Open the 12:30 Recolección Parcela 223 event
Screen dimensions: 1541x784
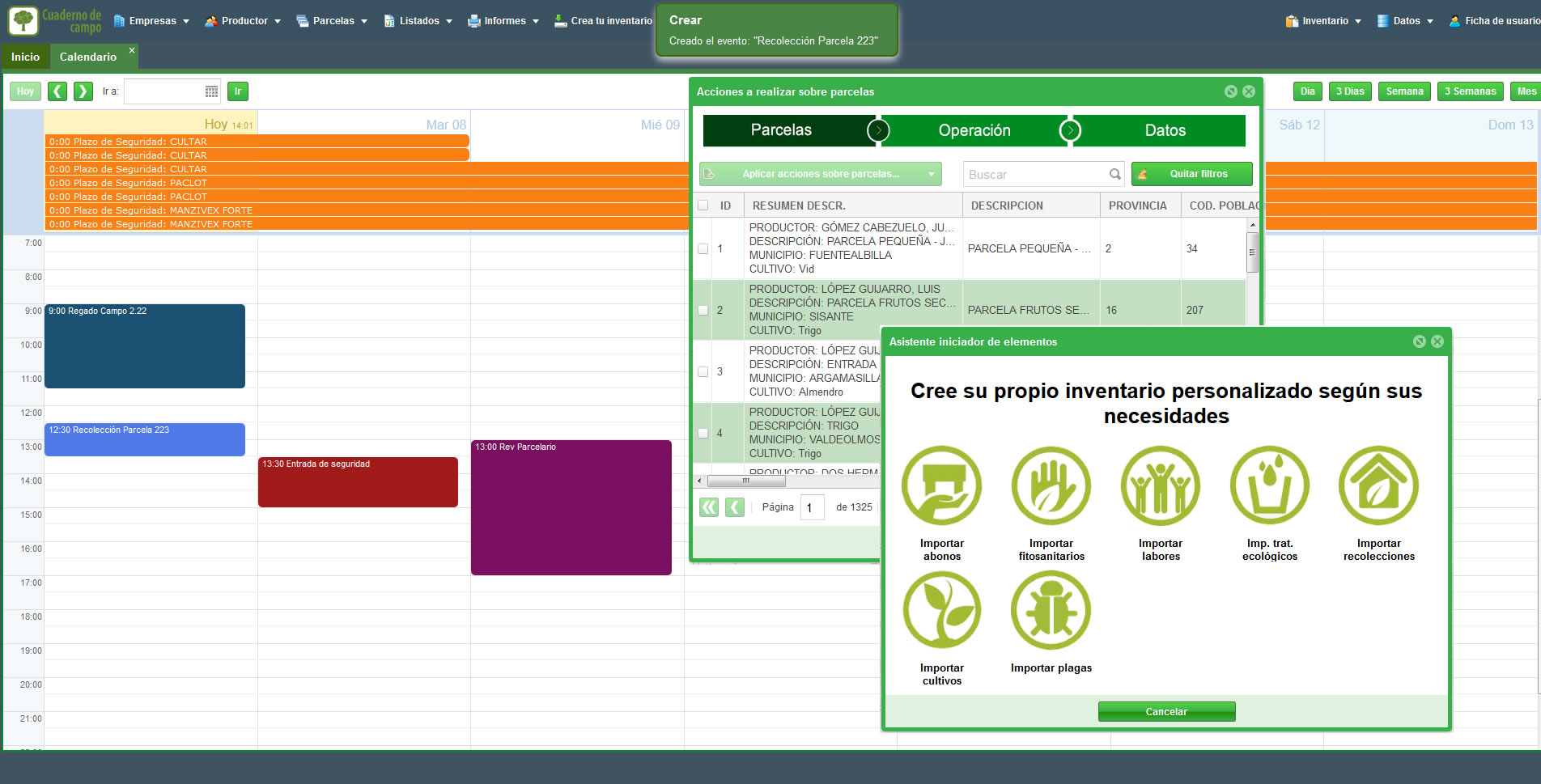tap(145, 439)
